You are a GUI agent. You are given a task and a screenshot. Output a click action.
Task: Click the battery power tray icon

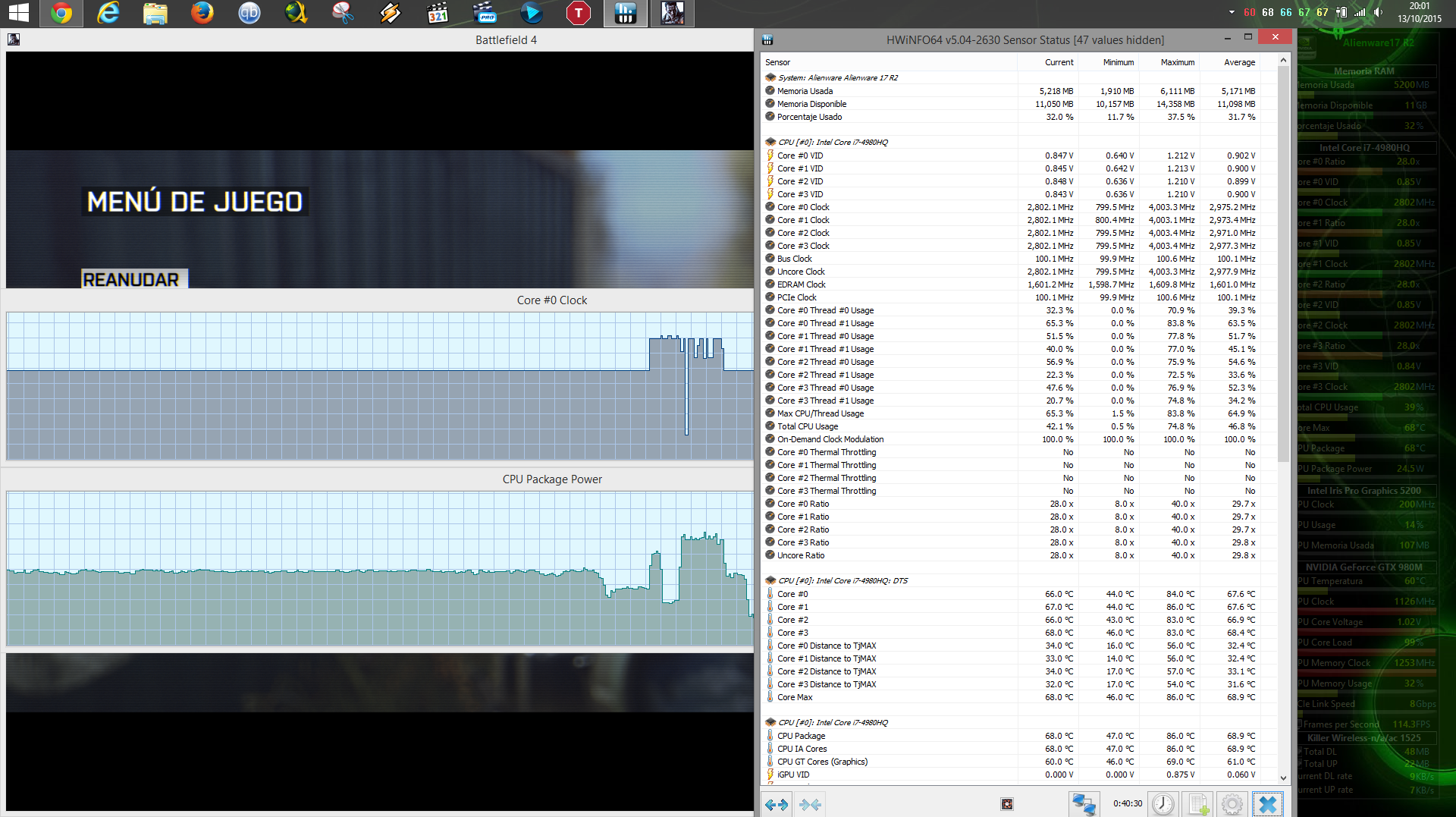(1341, 12)
